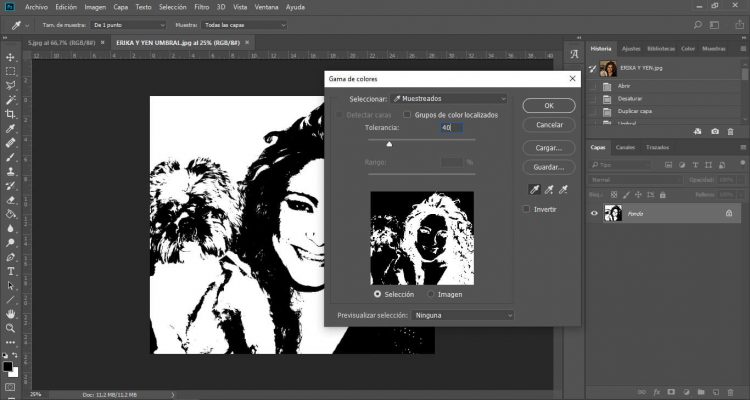
Task: Select the Healing Brush tool
Action: [x=10, y=143]
